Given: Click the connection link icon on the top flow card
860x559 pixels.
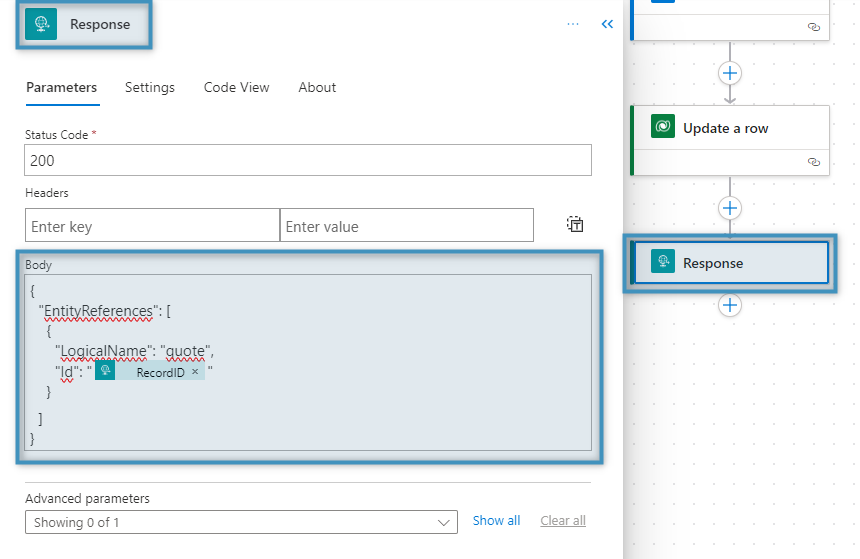Looking at the screenshot, I should click(x=814, y=27).
